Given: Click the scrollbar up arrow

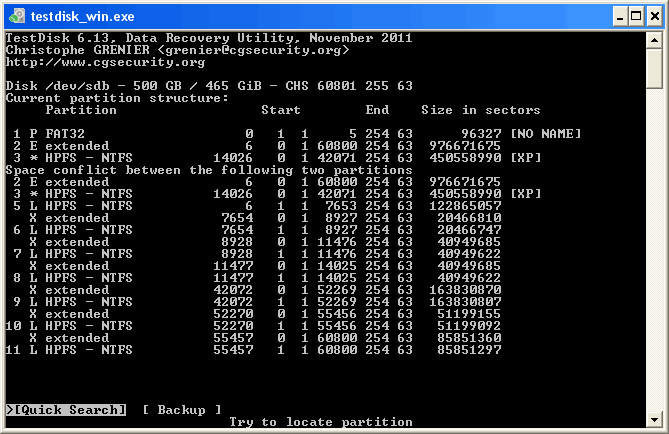Looking at the screenshot, I should coord(654,40).
